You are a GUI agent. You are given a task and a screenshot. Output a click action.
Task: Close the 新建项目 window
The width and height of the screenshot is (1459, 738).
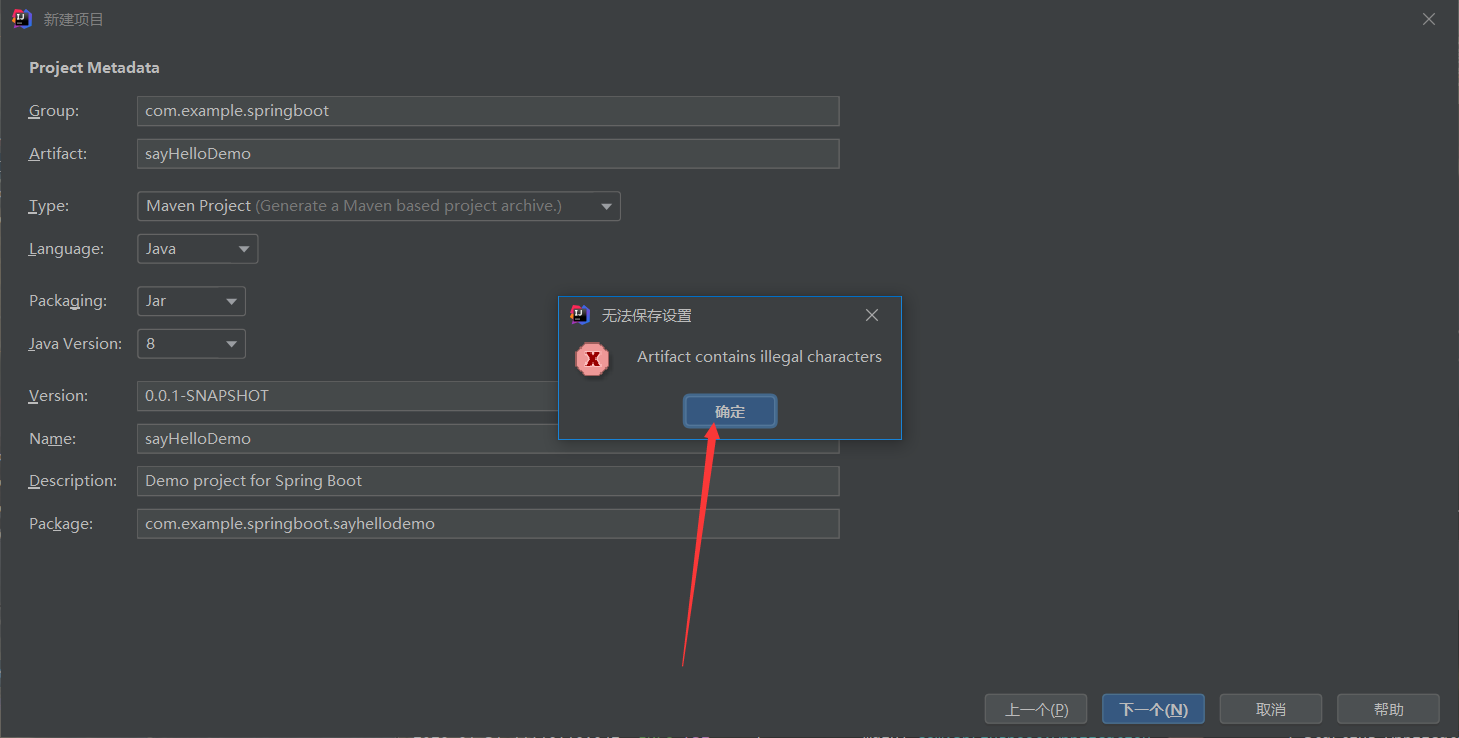[1429, 19]
